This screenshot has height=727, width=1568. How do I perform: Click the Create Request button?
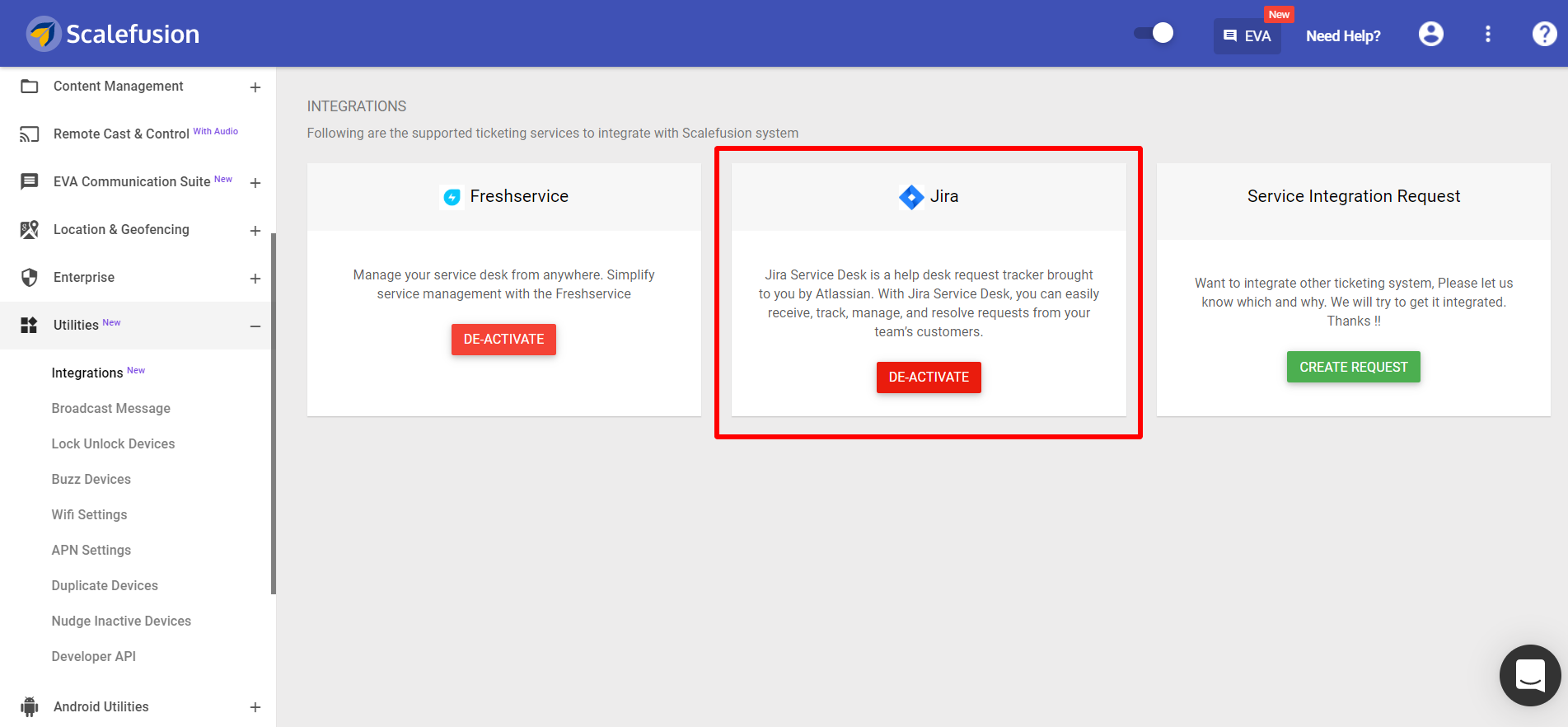click(x=1354, y=367)
